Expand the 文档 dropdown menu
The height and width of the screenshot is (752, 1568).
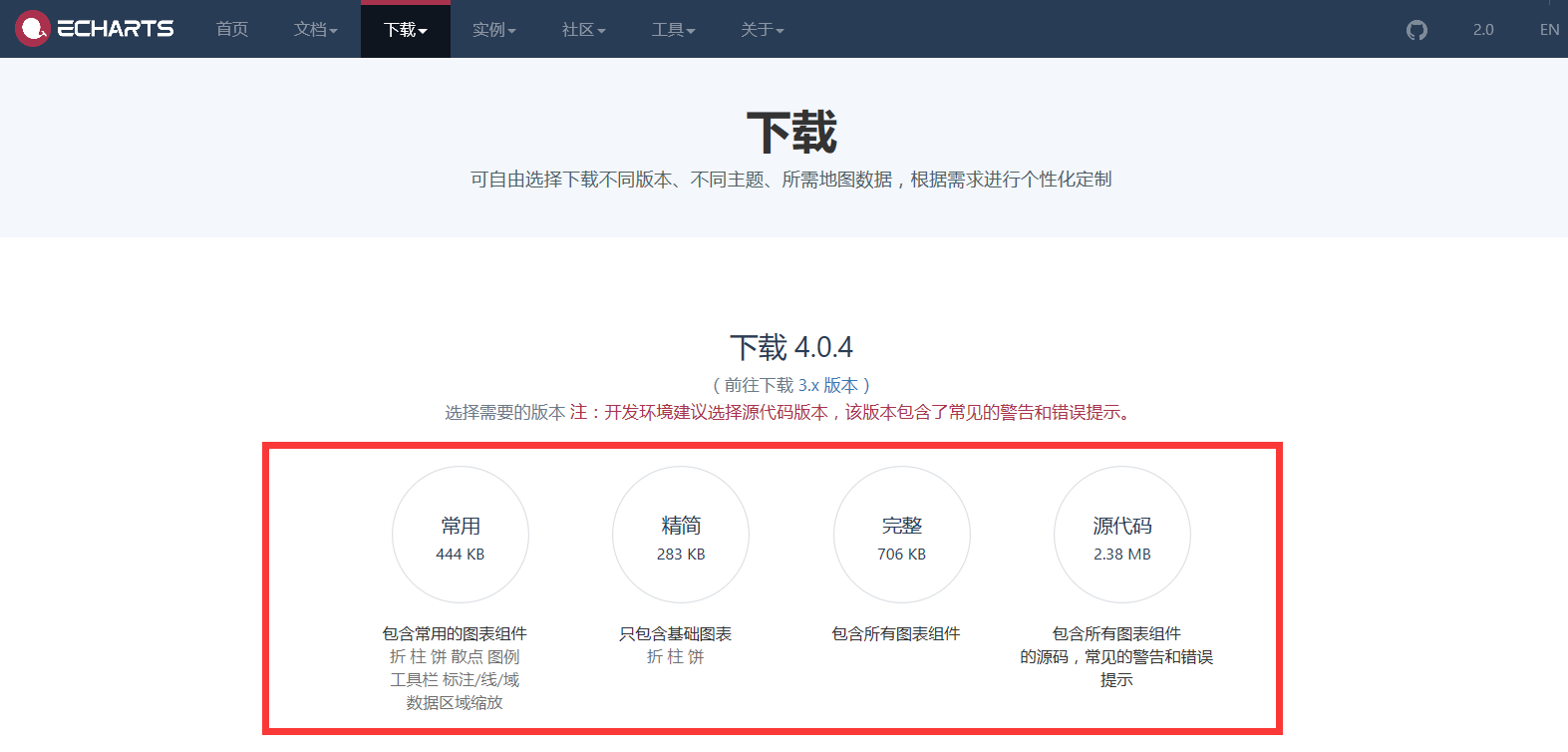tap(316, 30)
